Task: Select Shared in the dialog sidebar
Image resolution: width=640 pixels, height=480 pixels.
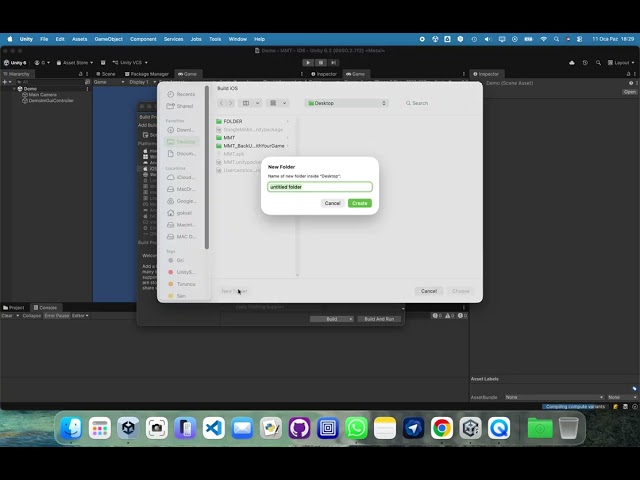Action: tap(182, 106)
